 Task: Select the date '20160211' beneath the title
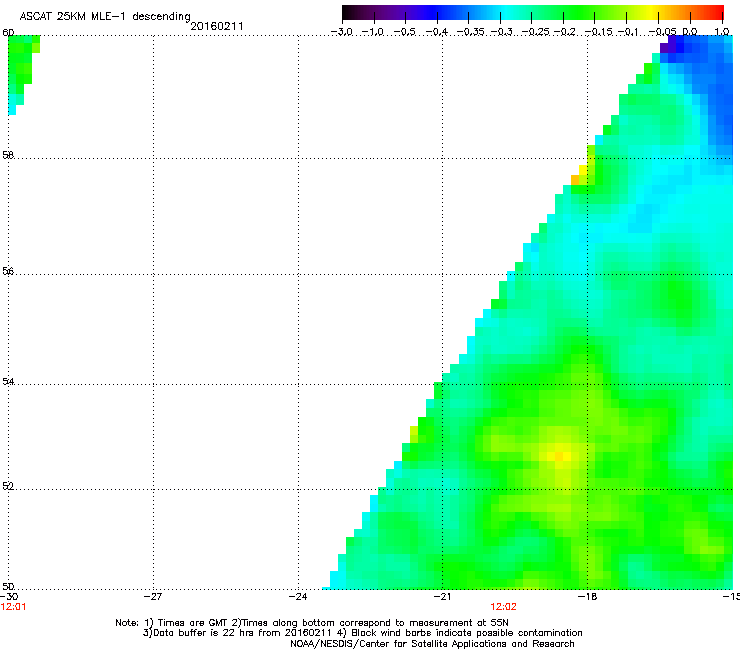217,26
